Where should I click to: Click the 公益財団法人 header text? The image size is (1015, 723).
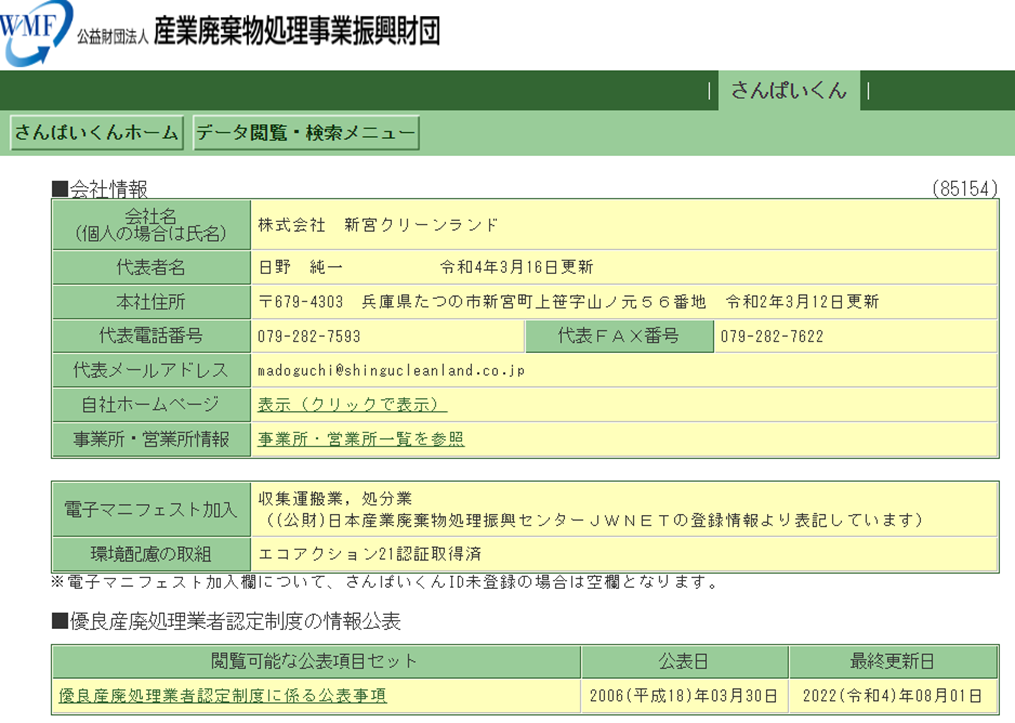tap(113, 36)
